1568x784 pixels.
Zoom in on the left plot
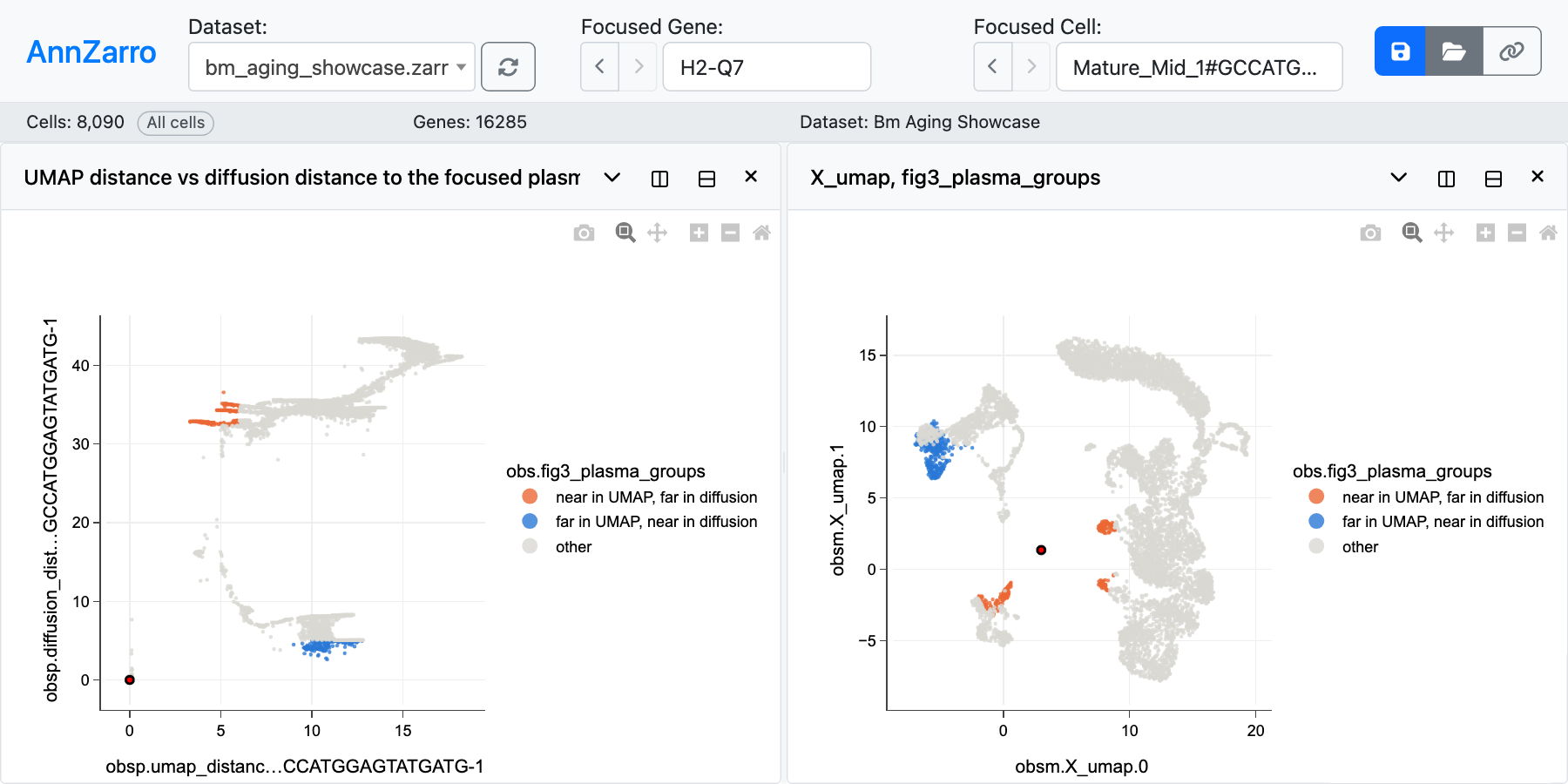click(699, 233)
